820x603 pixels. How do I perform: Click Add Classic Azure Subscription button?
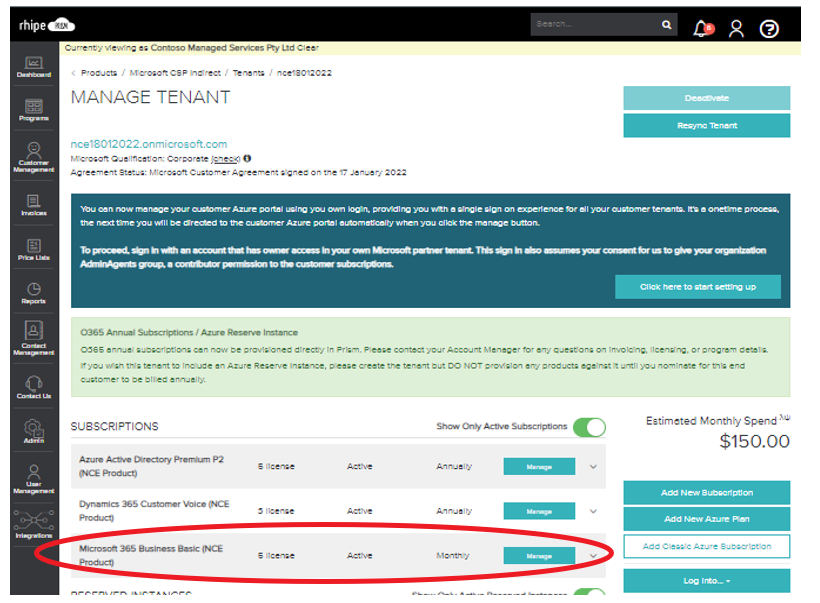[707, 547]
